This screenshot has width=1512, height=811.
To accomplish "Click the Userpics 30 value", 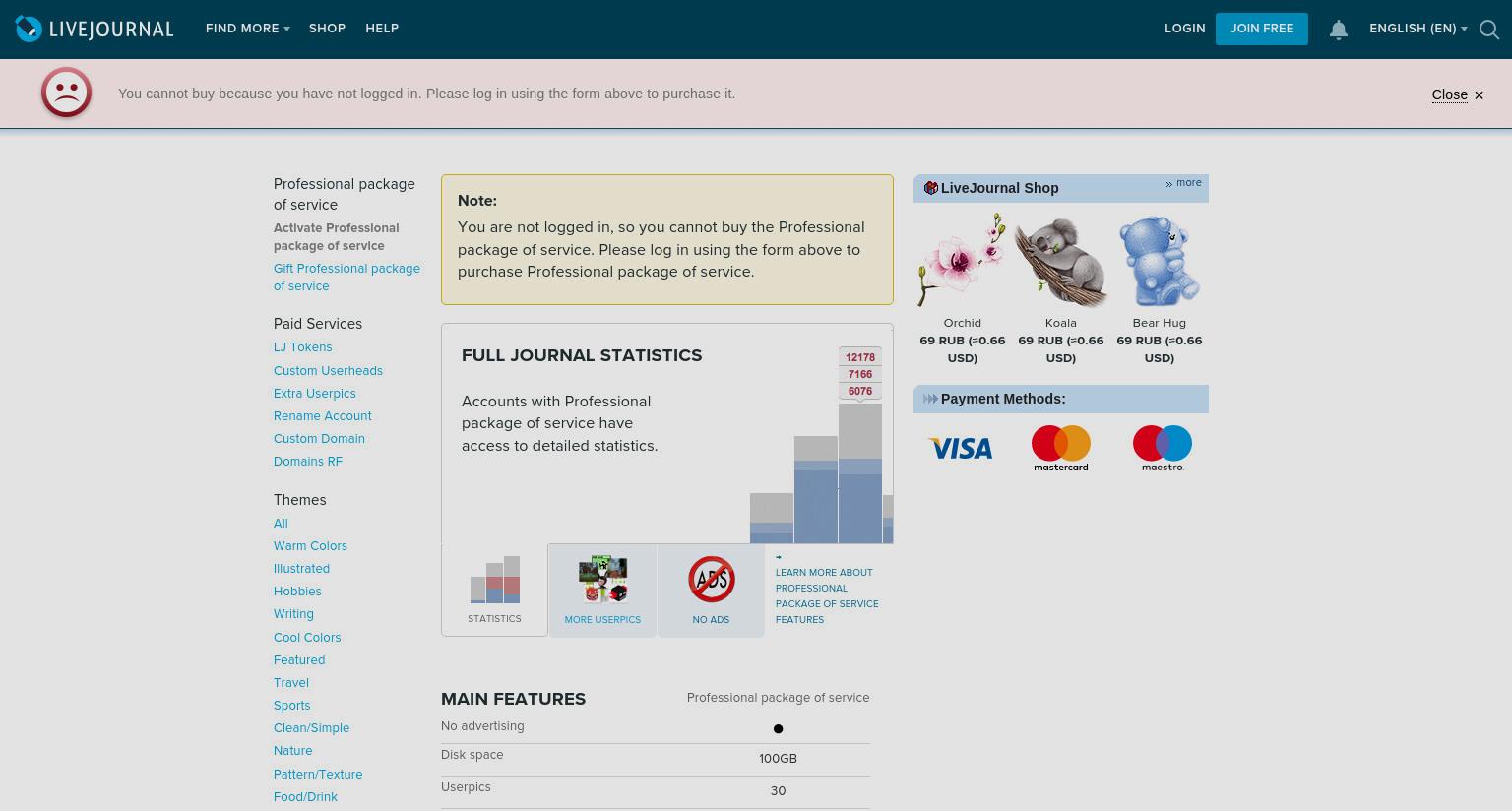I will point(778,791).
